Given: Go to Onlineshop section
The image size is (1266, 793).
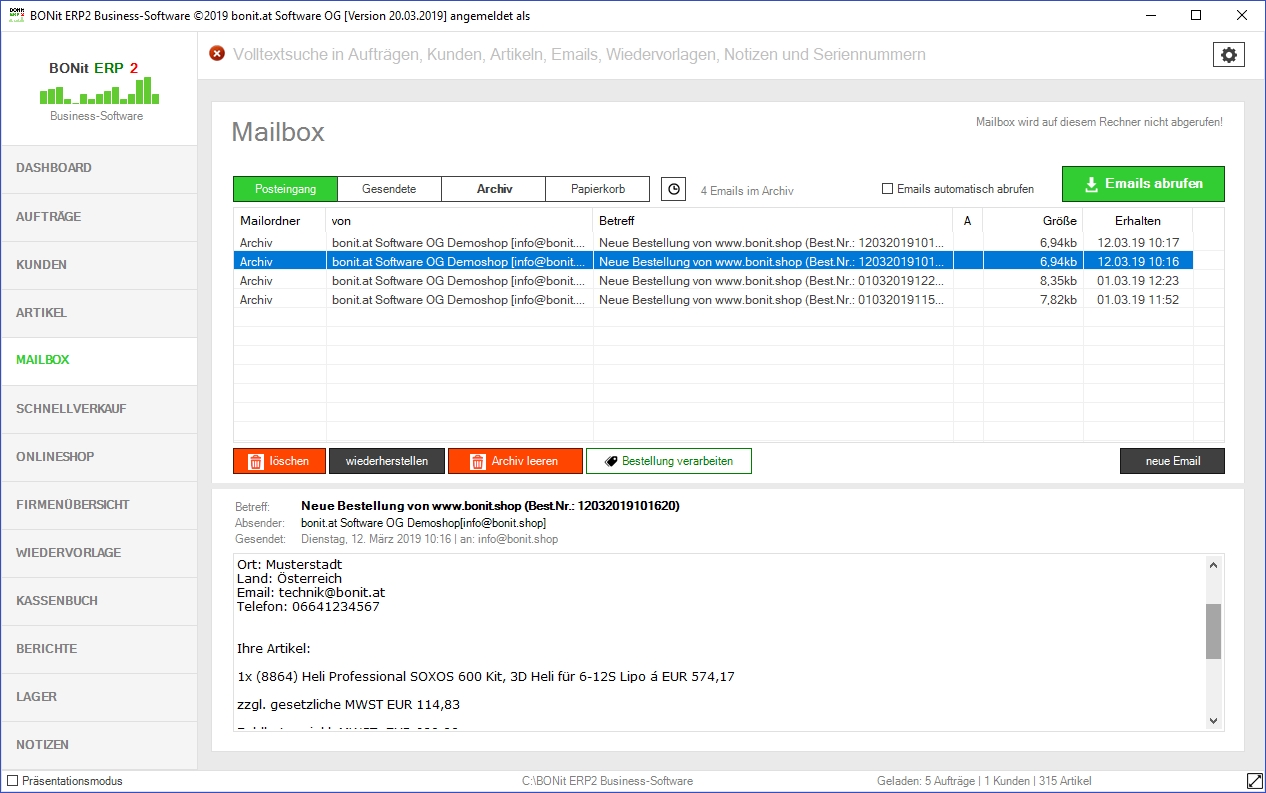Looking at the screenshot, I should tap(98, 456).
